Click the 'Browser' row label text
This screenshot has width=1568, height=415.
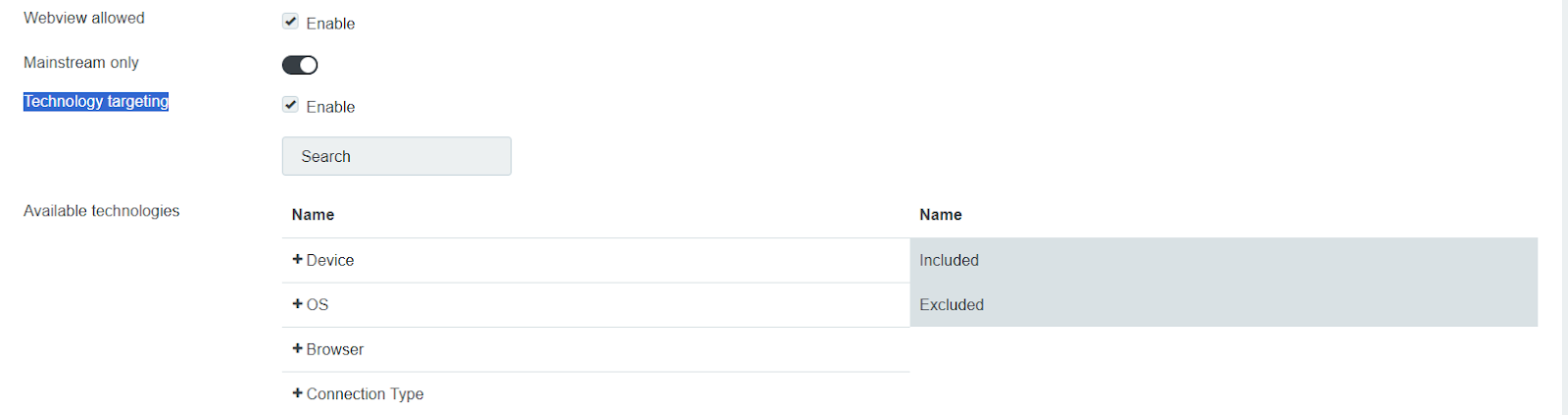pyautogui.click(x=334, y=350)
